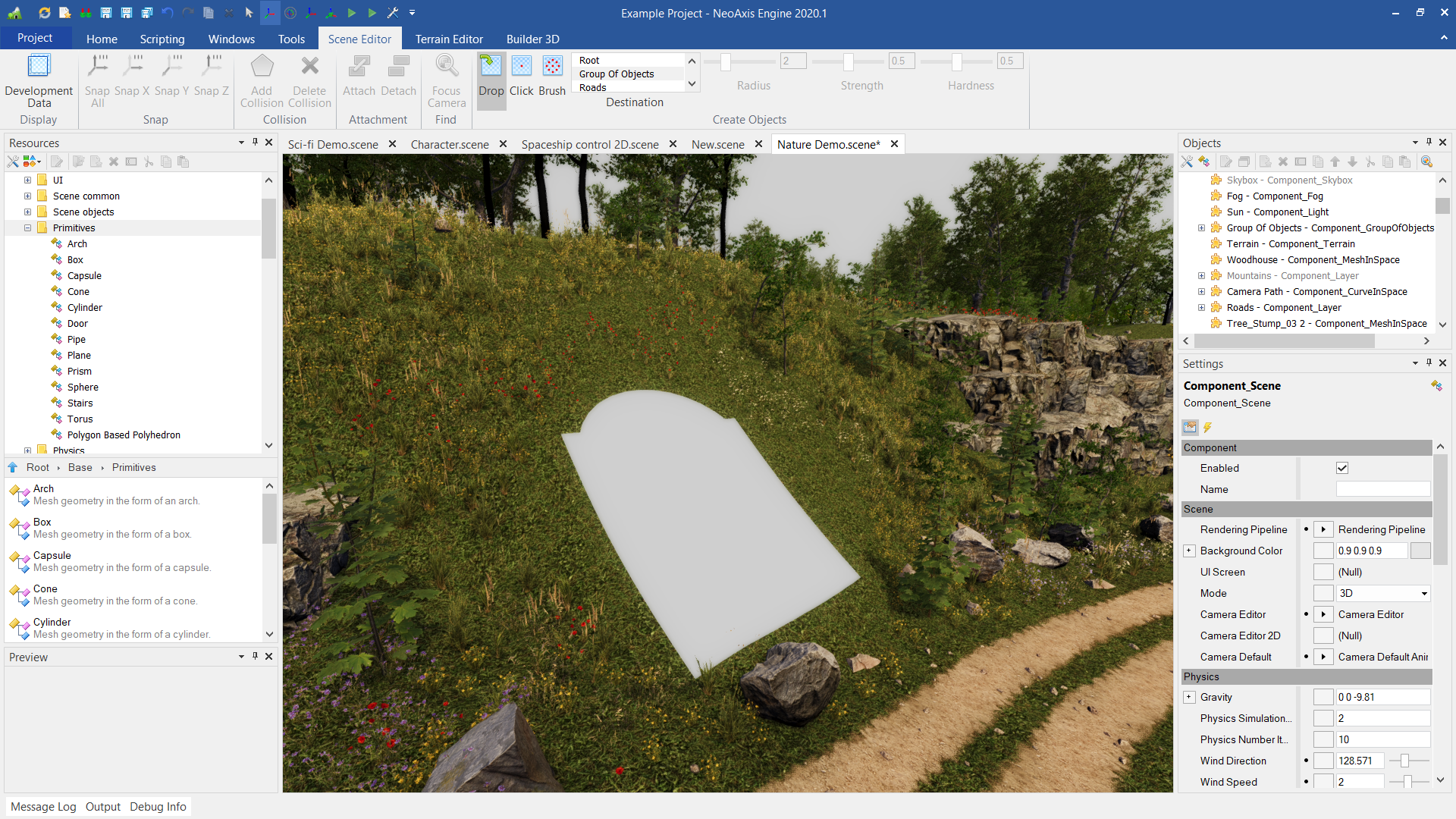Click the Development Data display icon
This screenshot has height=819, width=1456.
(x=39, y=67)
